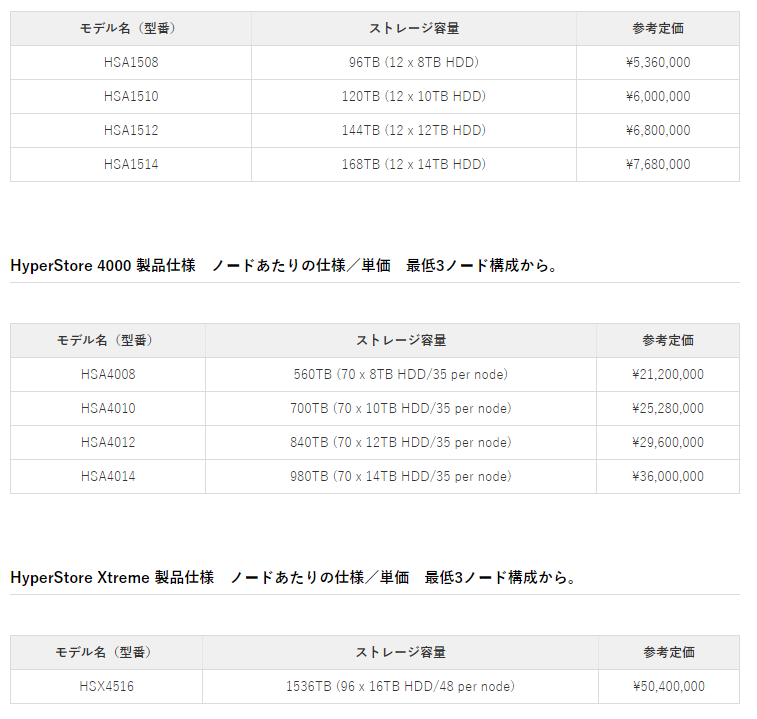The height and width of the screenshot is (719, 757).
Task: Click model HSA4014 in the table
Action: (108, 476)
